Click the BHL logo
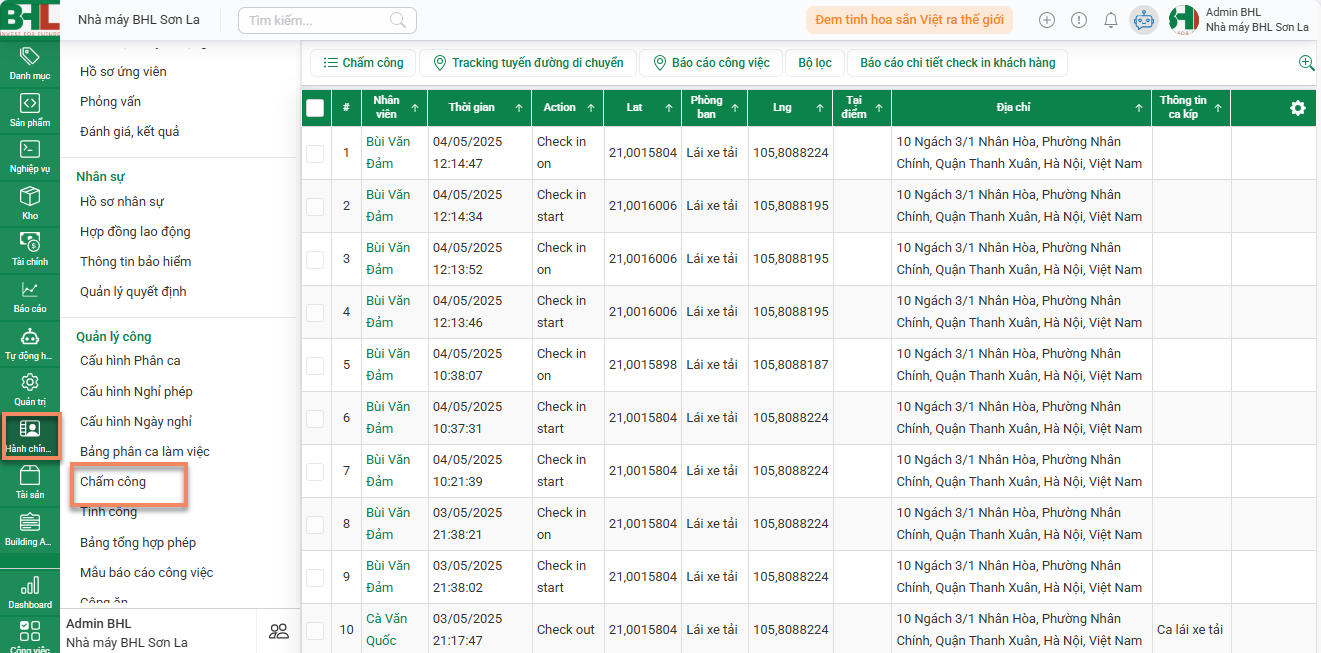The height and width of the screenshot is (653, 1321). click(x=30, y=19)
